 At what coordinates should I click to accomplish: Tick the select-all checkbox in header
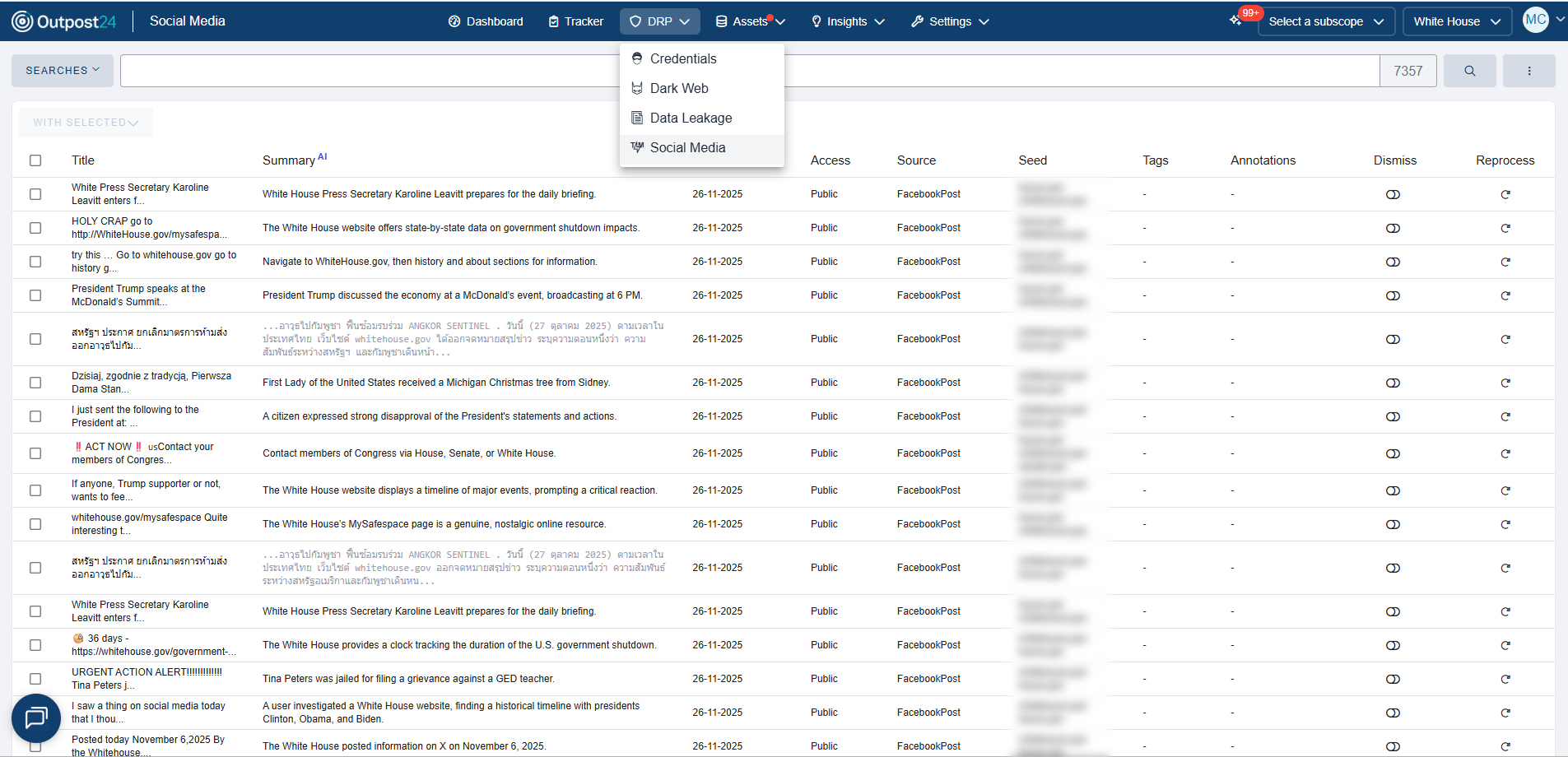pyautogui.click(x=35, y=160)
